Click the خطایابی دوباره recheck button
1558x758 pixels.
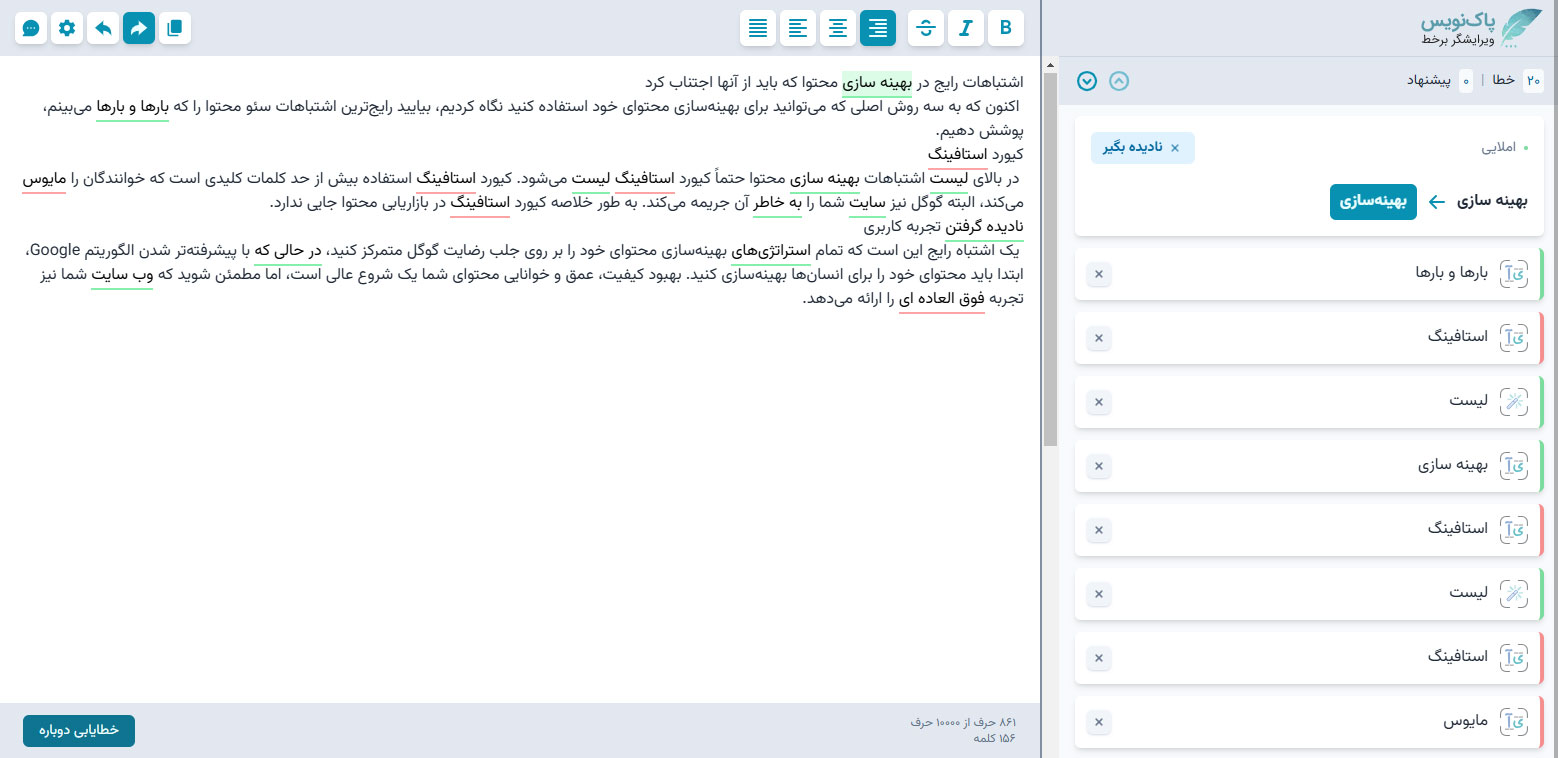tap(79, 731)
